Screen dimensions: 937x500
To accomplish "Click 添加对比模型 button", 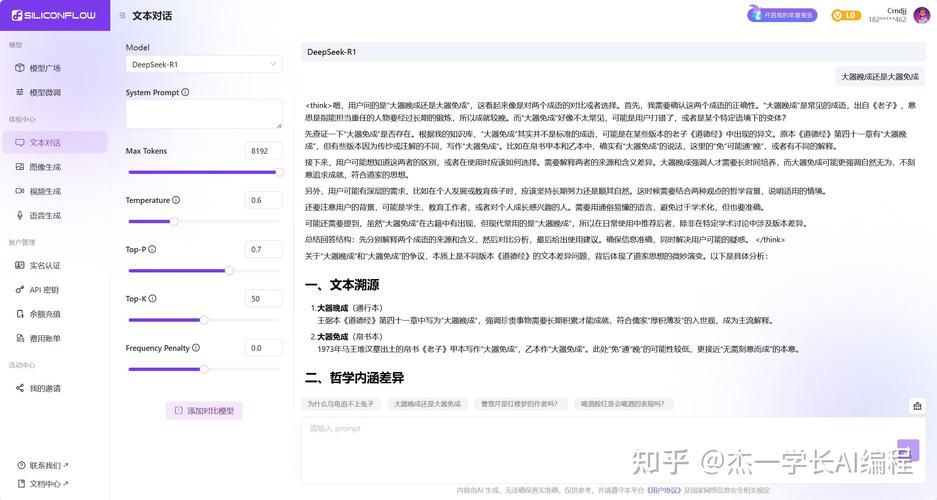I will [x=204, y=411].
